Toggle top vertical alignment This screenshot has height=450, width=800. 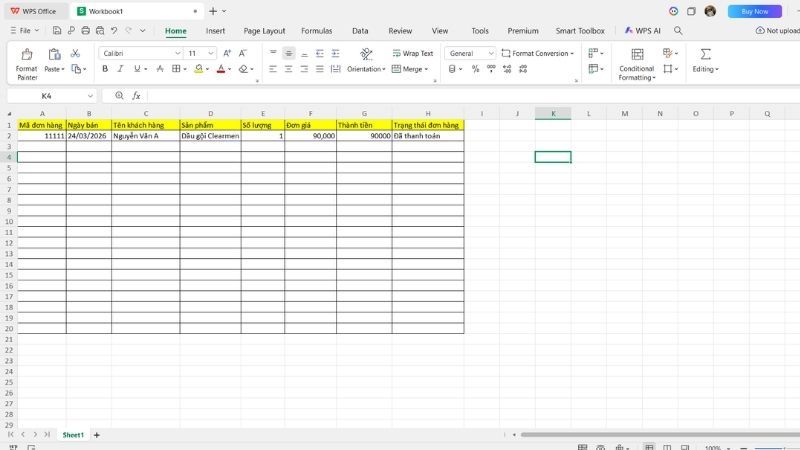pos(273,53)
